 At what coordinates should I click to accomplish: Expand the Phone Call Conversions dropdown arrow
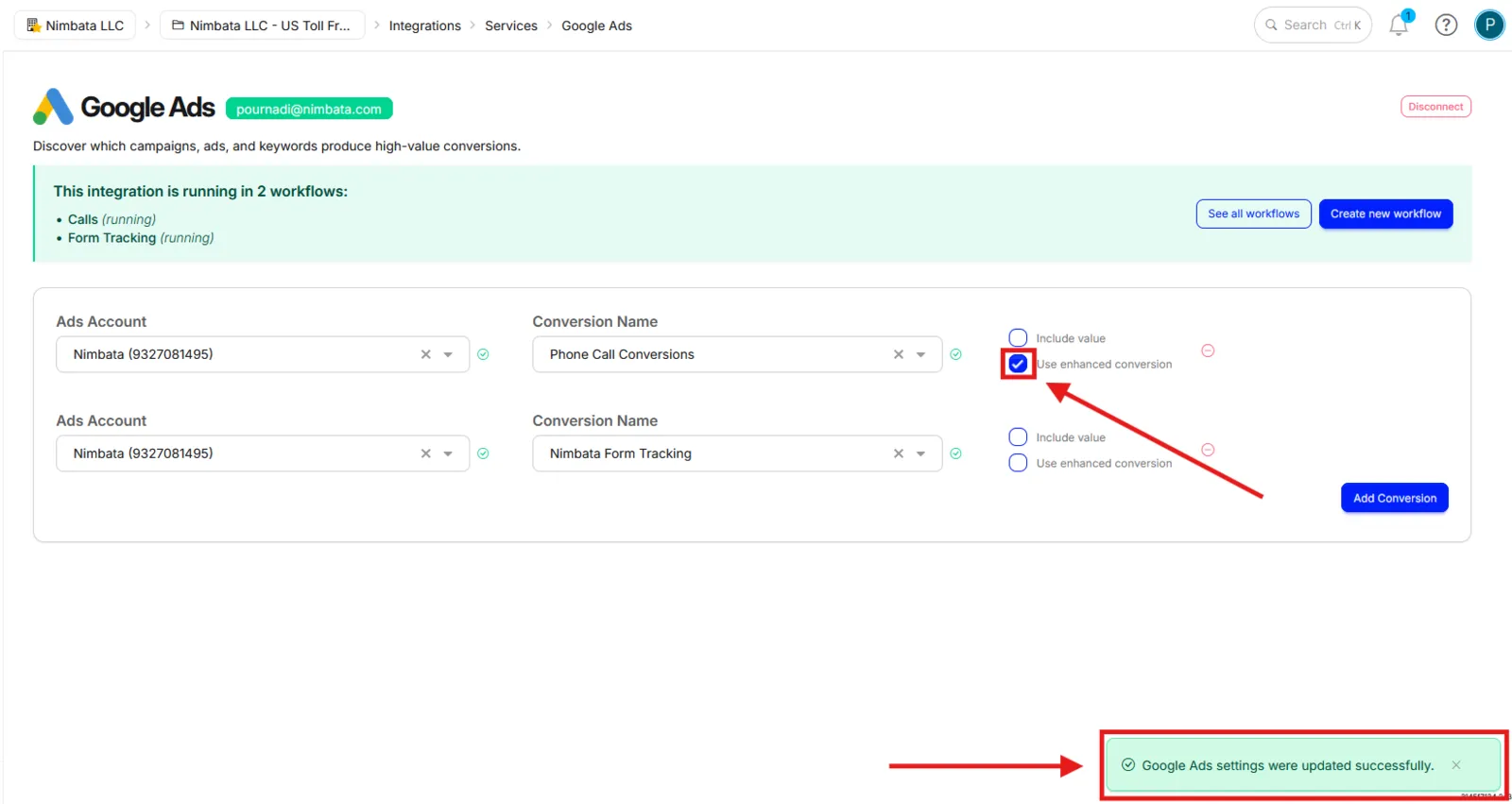coord(920,354)
